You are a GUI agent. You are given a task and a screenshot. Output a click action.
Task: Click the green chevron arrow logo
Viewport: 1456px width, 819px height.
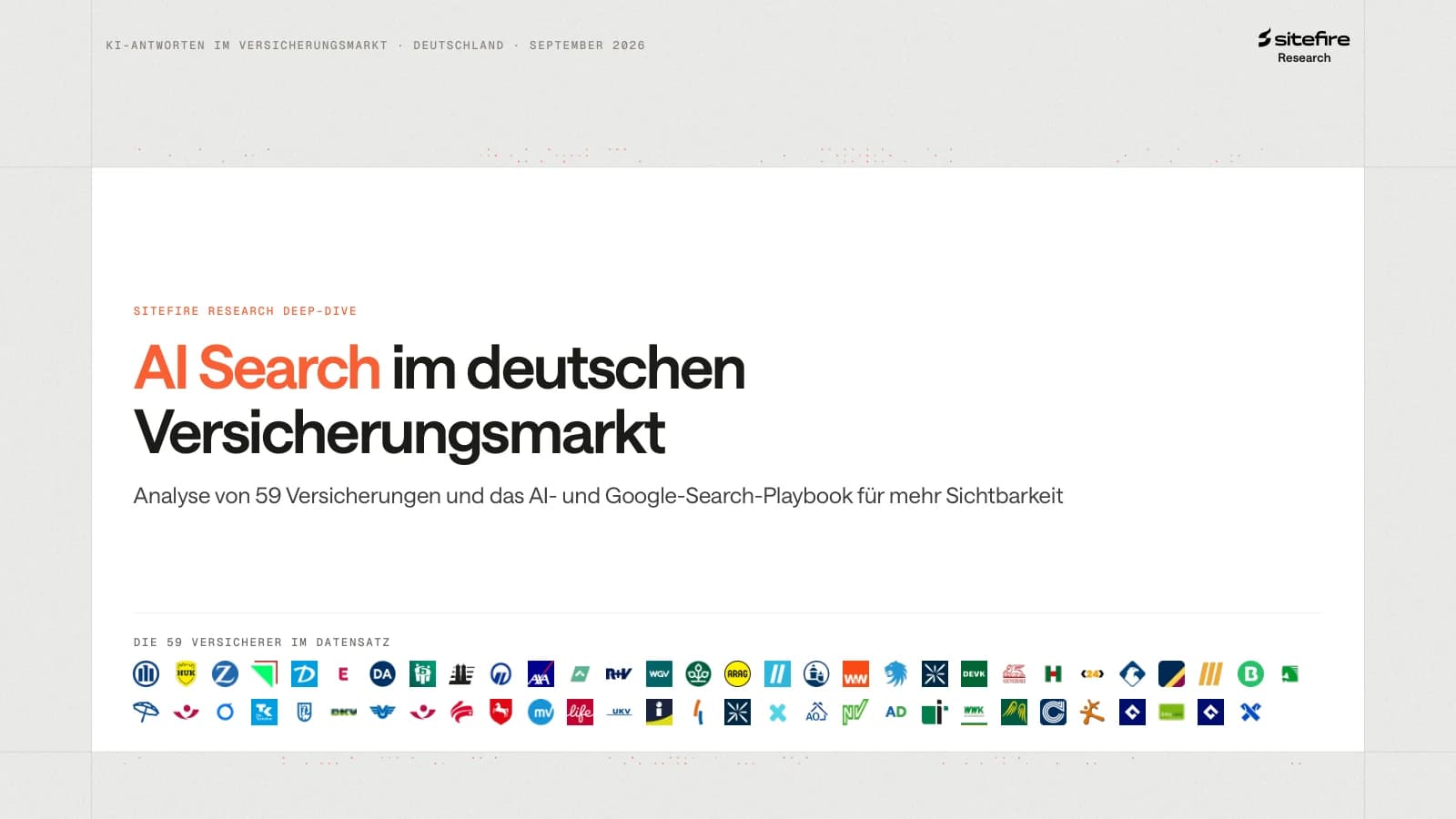pos(580,673)
